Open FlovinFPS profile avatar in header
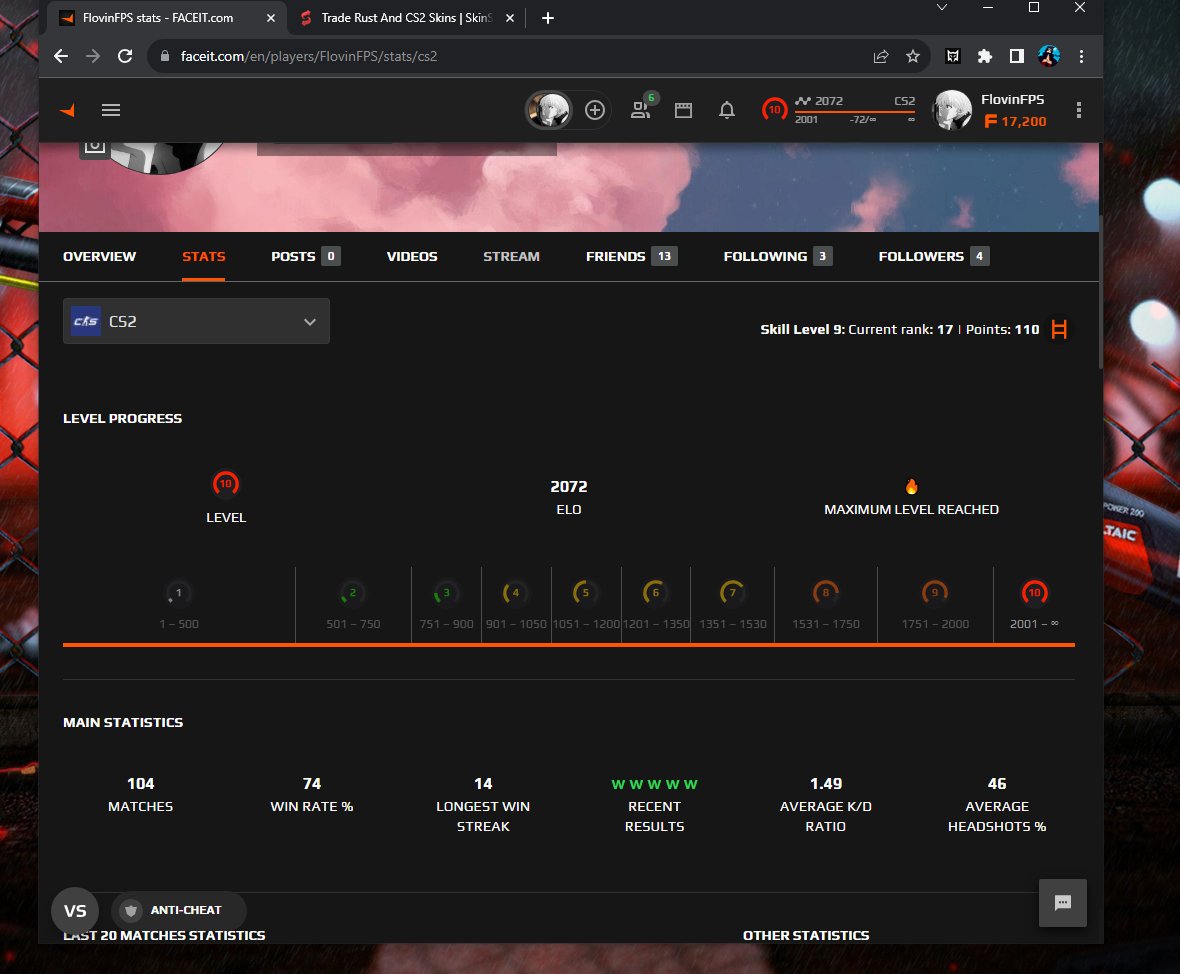This screenshot has height=974, width=1180. point(952,111)
